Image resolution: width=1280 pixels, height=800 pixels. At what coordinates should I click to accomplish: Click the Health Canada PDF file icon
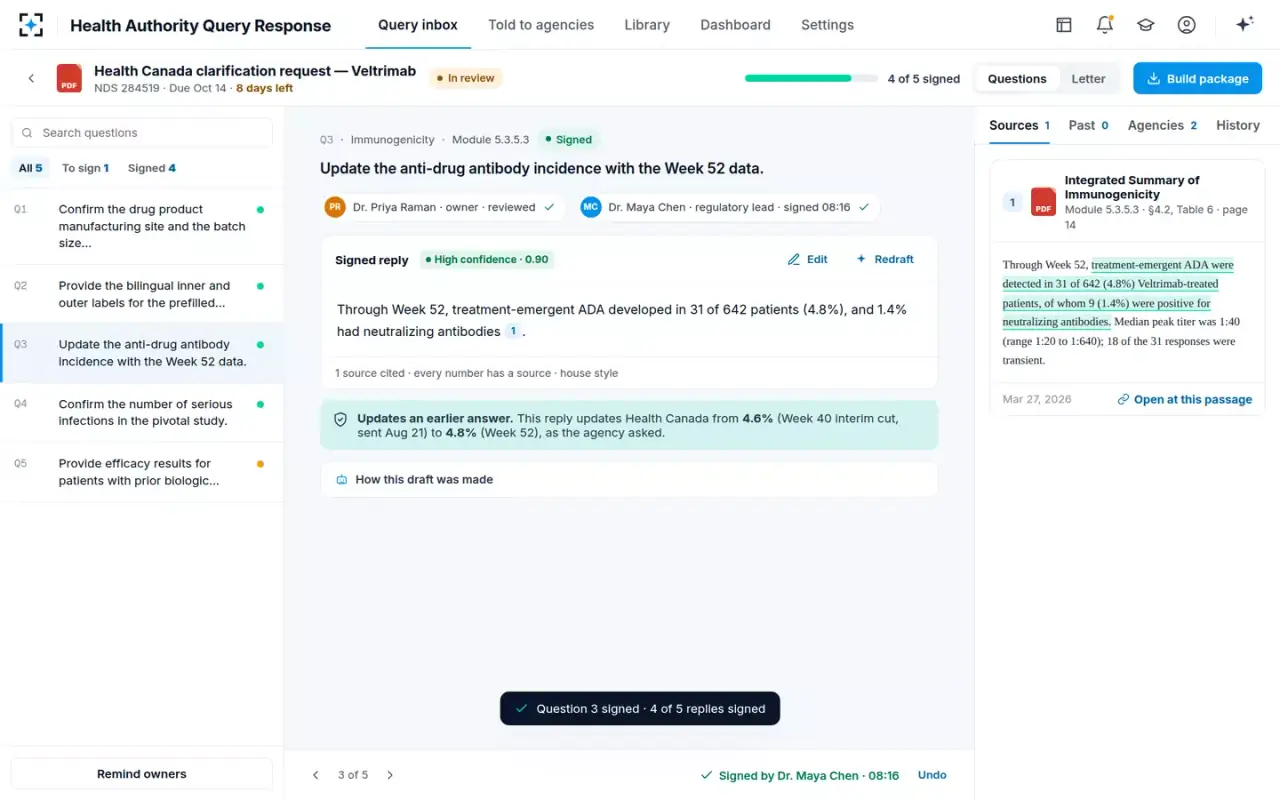coord(69,79)
